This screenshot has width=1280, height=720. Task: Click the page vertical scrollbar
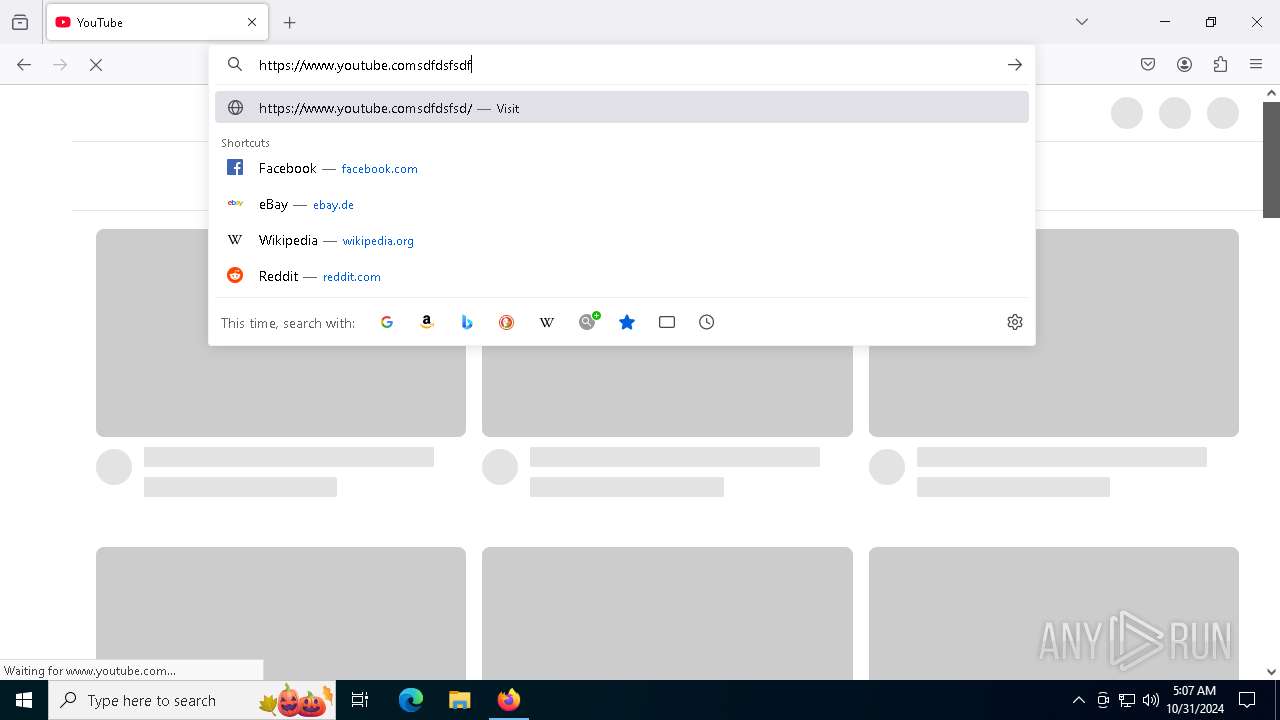pyautogui.click(x=1271, y=160)
